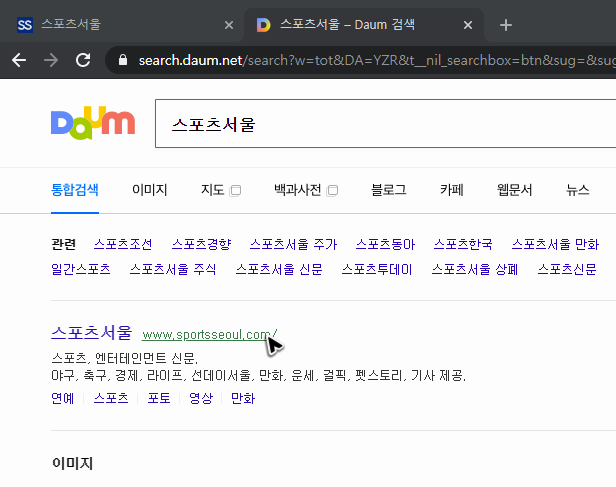The width and height of the screenshot is (616, 487).
Task: Open the 백과사전 search tab
Action: pos(298,190)
